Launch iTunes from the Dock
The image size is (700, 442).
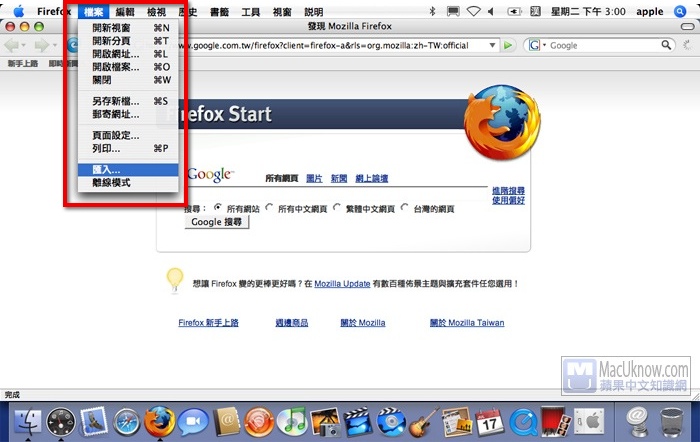click(292, 422)
